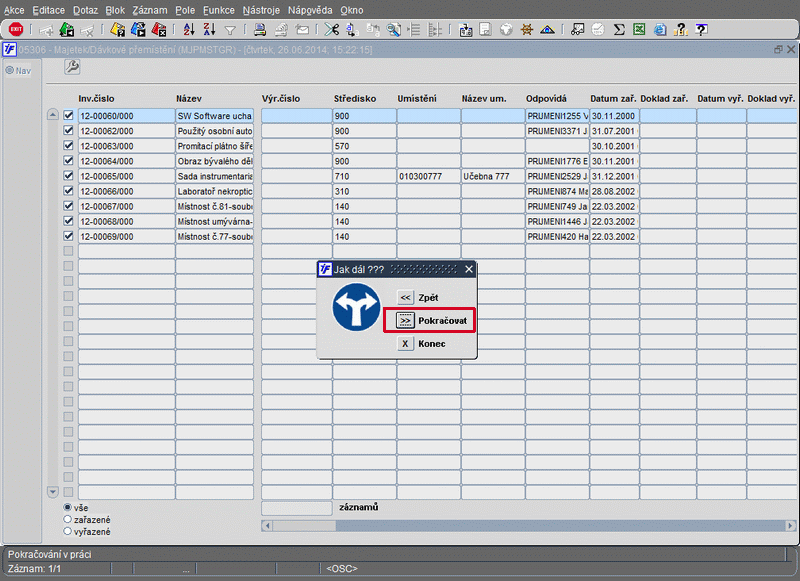800x581 pixels.
Task: Open the Akce menu
Action: coord(14,10)
